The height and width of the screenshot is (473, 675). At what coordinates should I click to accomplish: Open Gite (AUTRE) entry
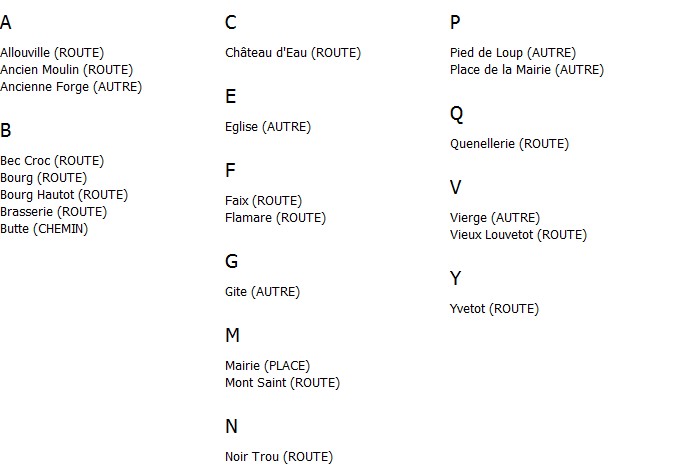[x=263, y=292]
